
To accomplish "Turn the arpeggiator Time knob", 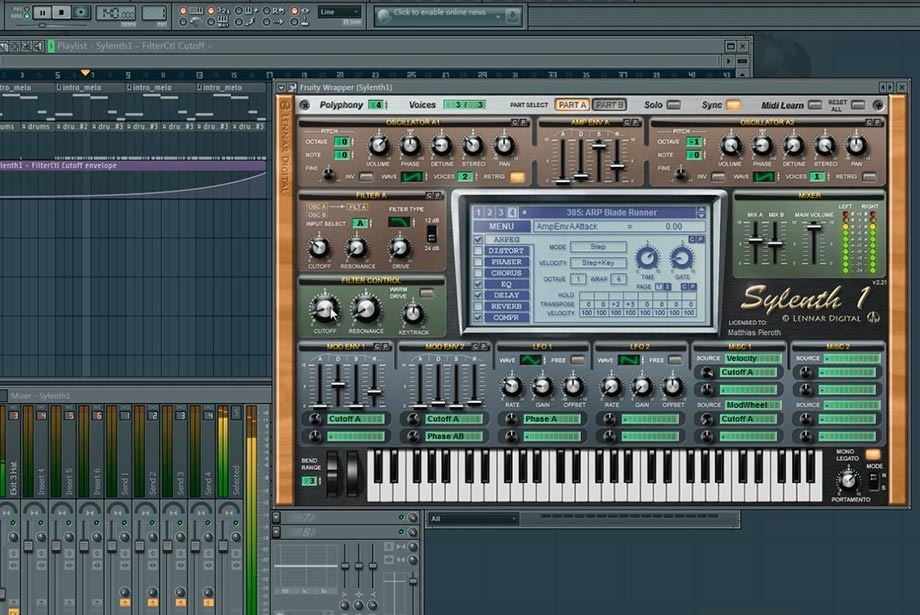I will [647, 258].
